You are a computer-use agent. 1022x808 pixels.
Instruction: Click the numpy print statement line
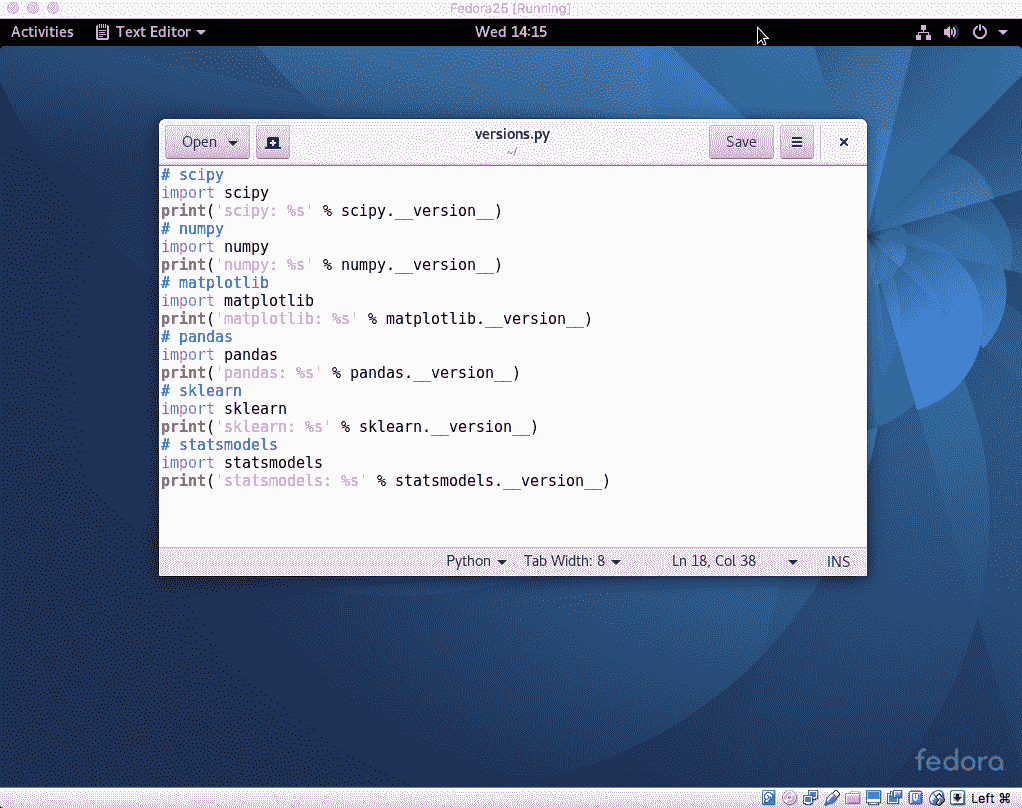(x=332, y=265)
